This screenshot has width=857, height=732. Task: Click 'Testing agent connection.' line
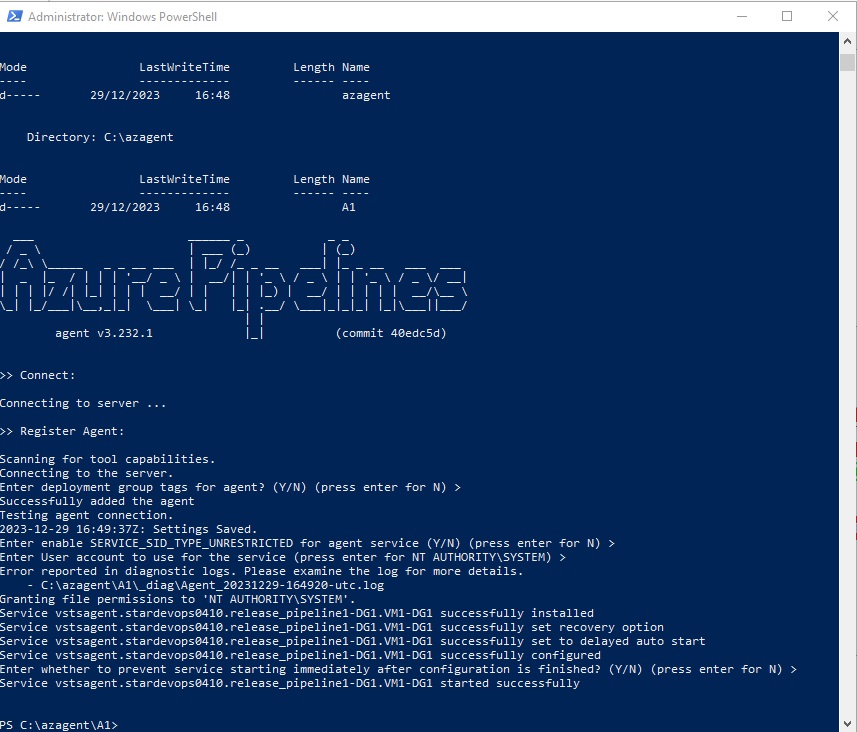tap(86, 515)
